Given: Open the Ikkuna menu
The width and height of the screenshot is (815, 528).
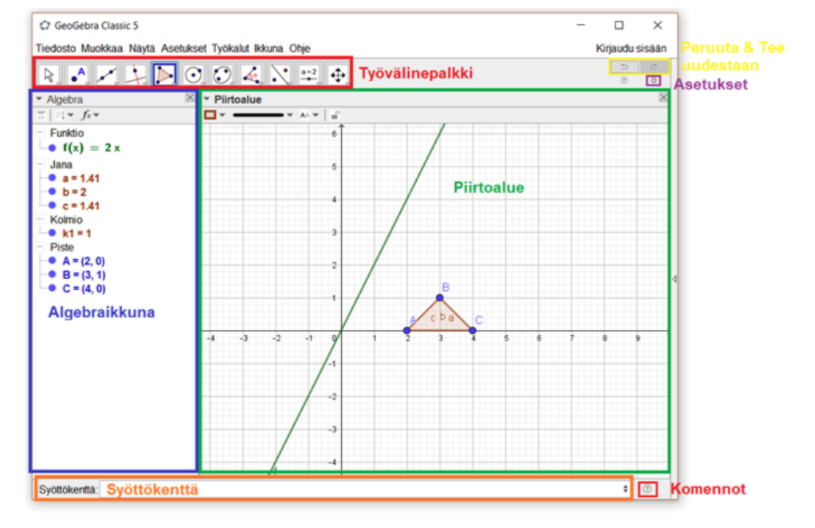Looking at the screenshot, I should click(268, 48).
